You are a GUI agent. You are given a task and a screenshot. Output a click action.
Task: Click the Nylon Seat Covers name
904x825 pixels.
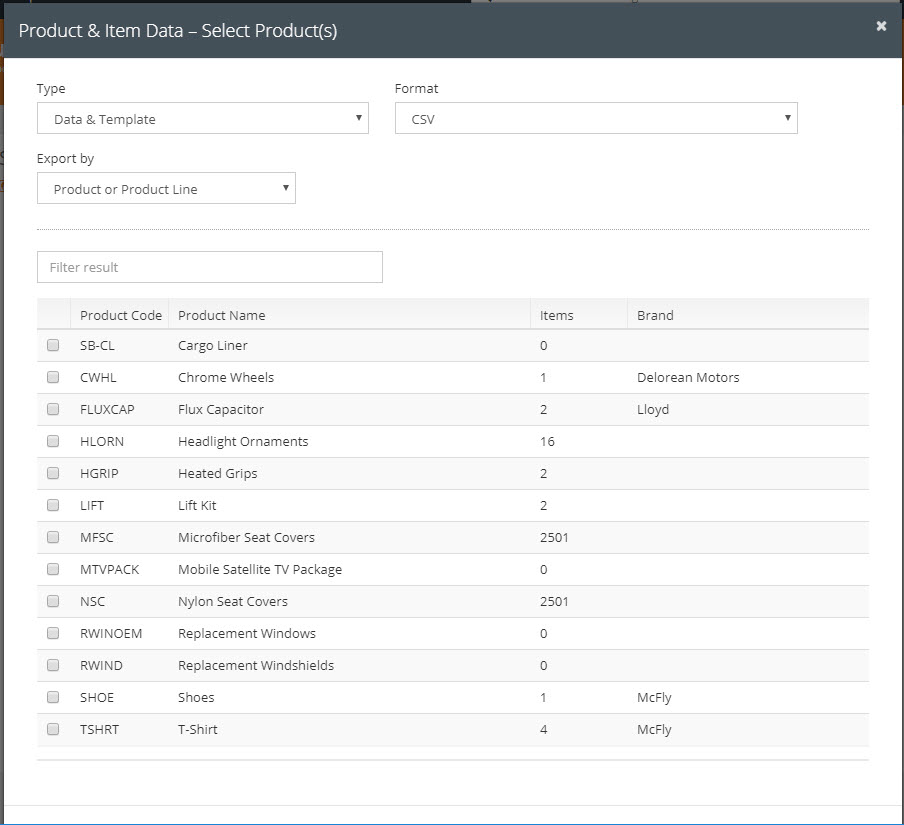[x=232, y=601]
